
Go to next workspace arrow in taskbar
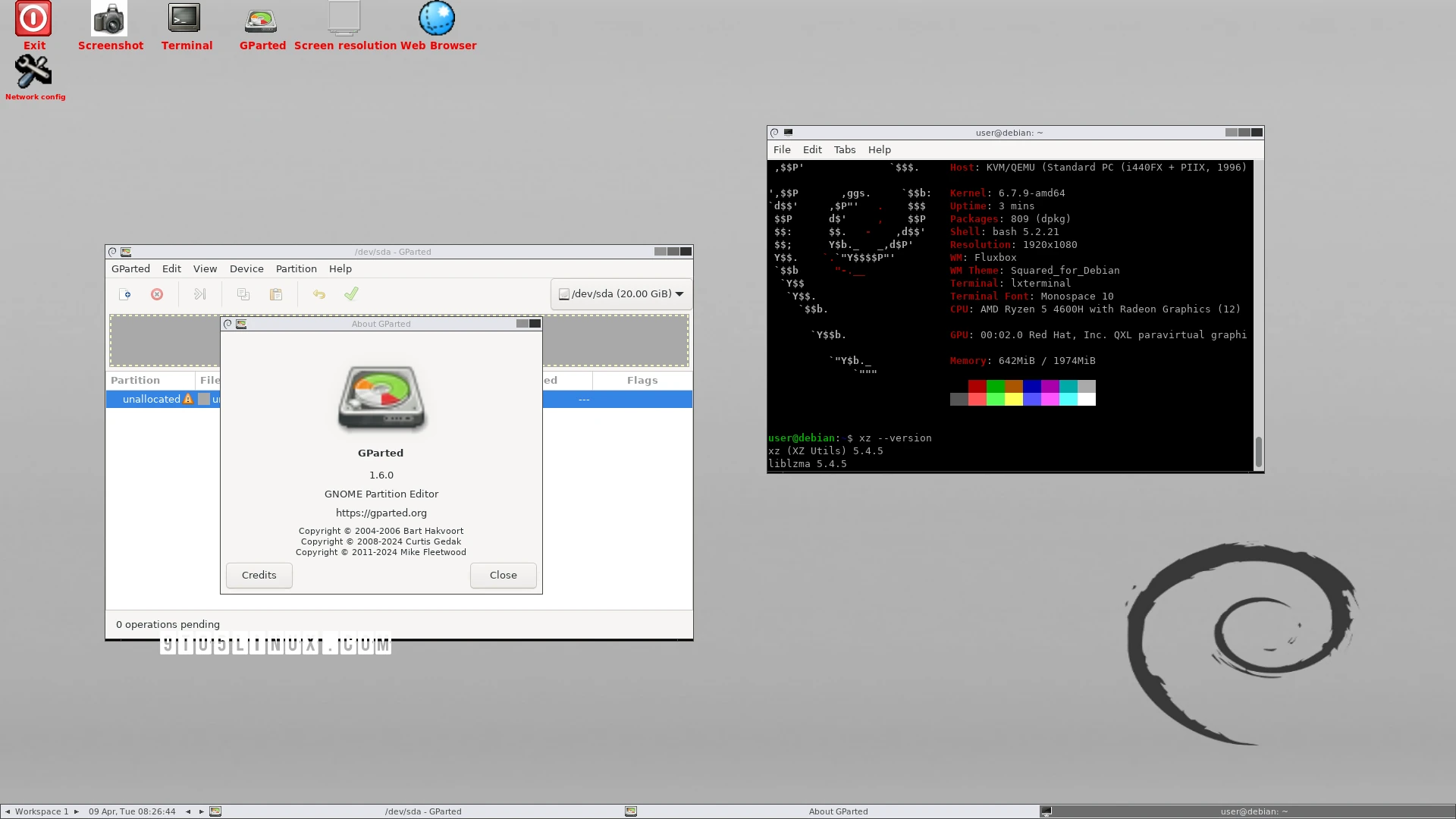click(76, 811)
